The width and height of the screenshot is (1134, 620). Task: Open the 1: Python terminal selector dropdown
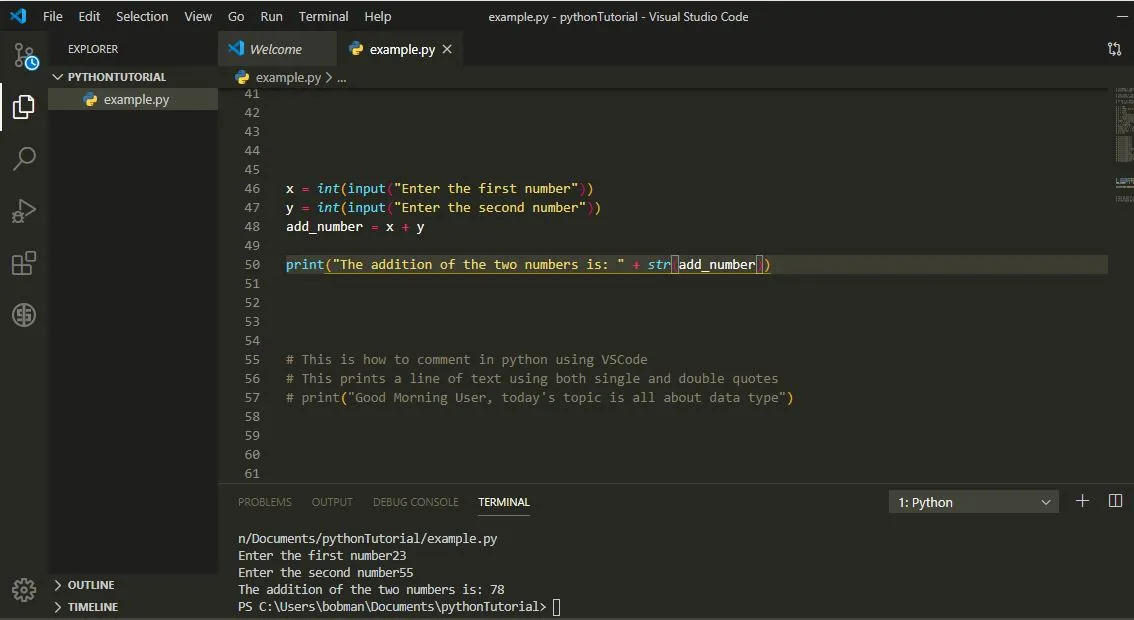tap(973, 502)
